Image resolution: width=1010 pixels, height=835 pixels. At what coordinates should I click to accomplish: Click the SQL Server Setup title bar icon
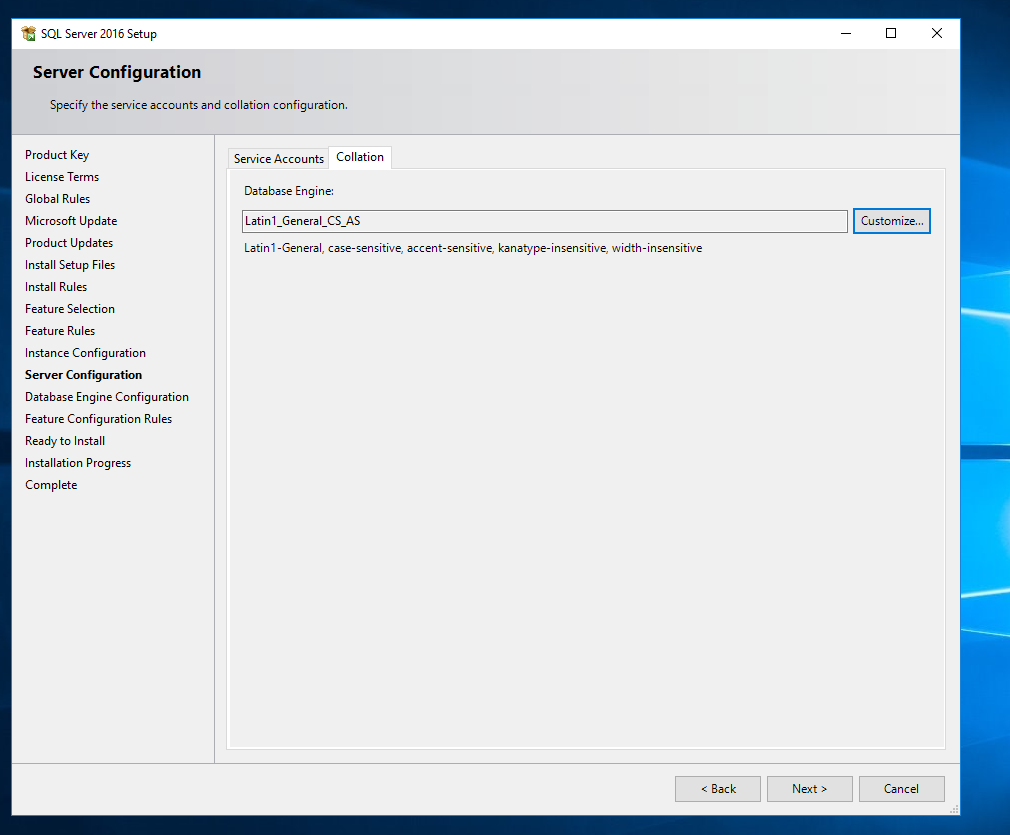pyautogui.click(x=28, y=34)
